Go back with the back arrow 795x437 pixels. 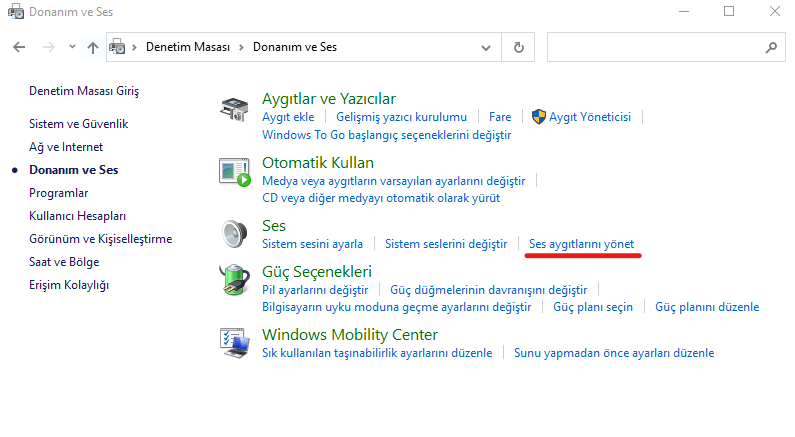tap(19, 47)
